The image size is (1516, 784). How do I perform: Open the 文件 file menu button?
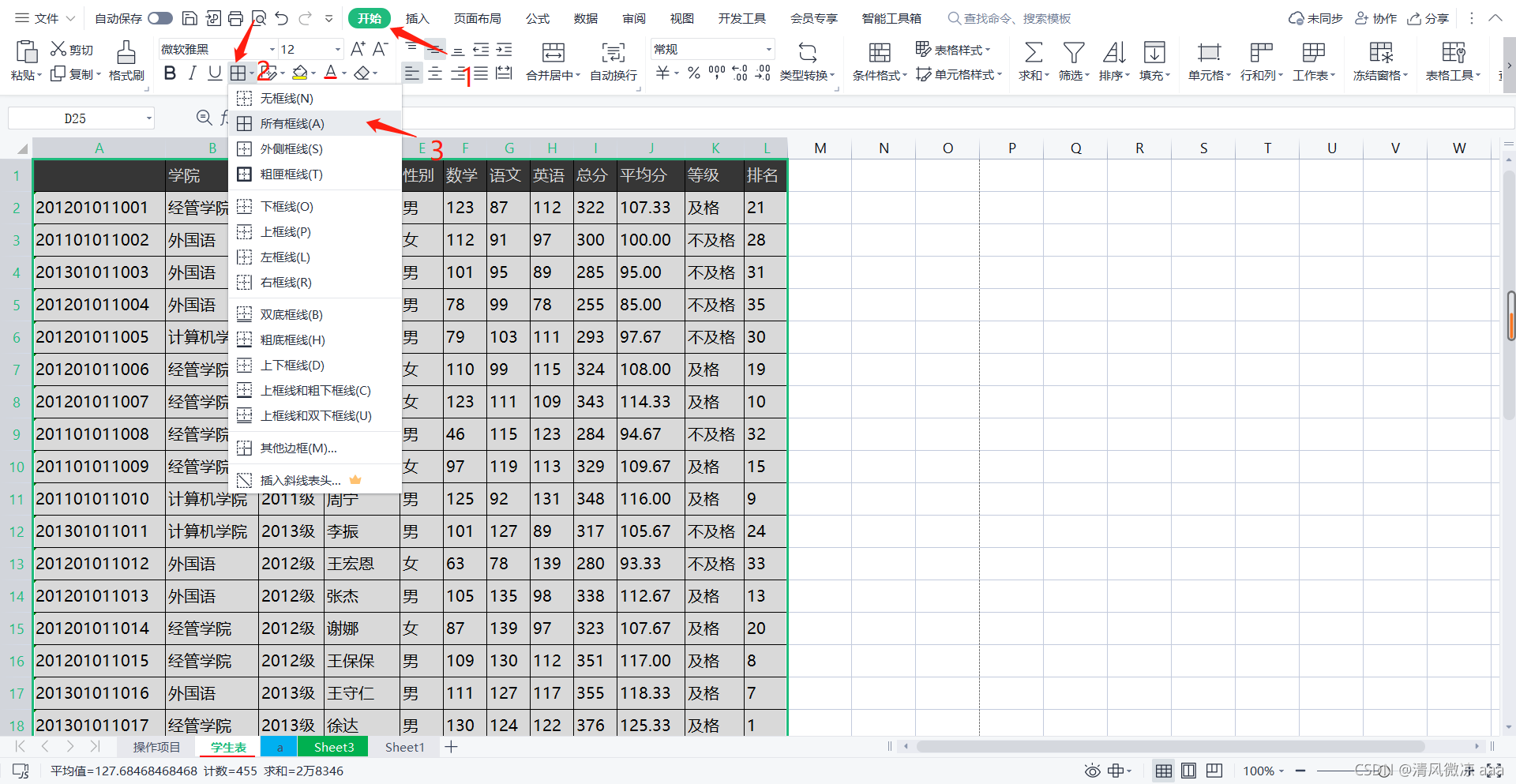(46, 18)
